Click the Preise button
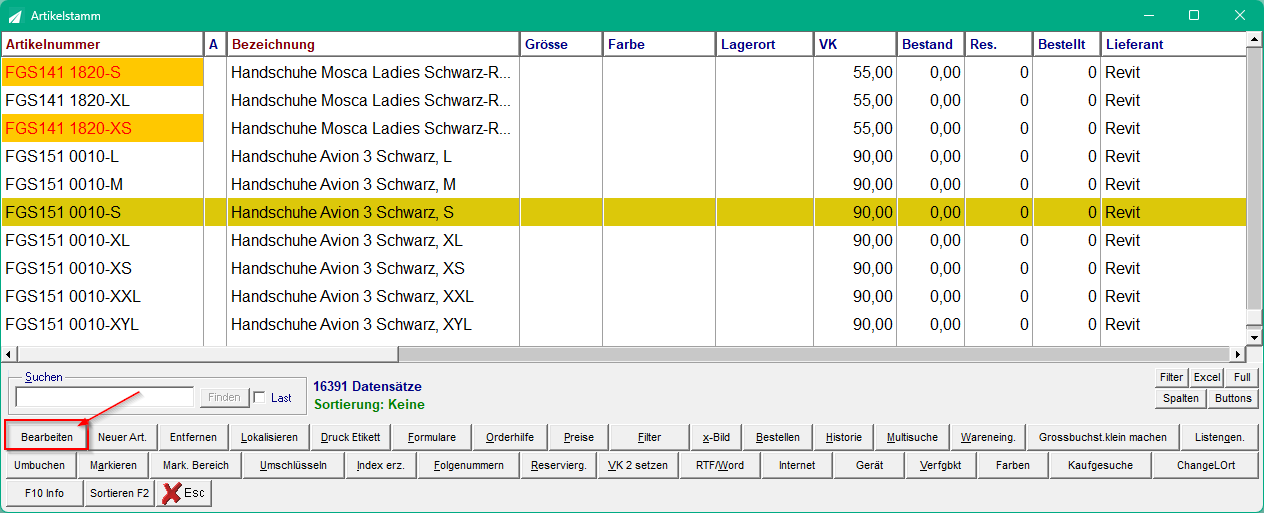1264x513 pixels. tap(579, 437)
